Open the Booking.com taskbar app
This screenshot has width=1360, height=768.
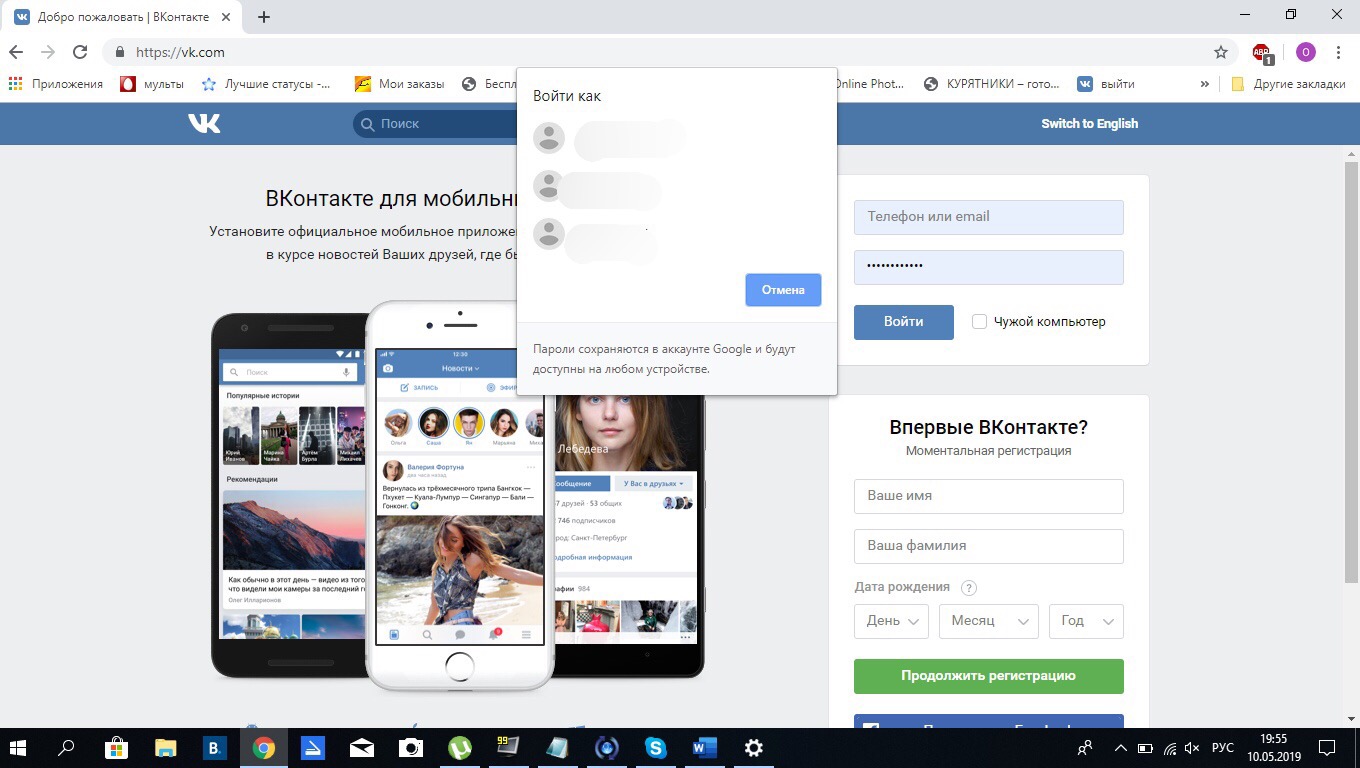(x=214, y=747)
